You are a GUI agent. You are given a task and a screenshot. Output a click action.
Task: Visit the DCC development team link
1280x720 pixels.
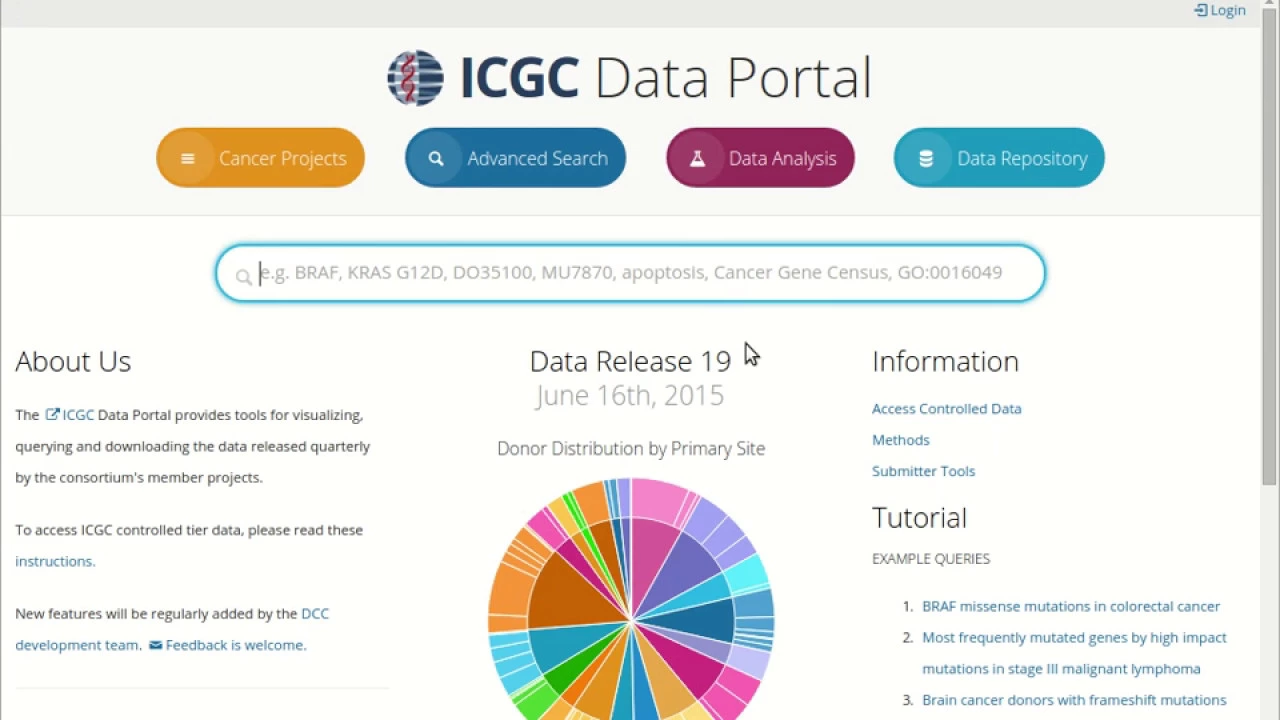(172, 629)
